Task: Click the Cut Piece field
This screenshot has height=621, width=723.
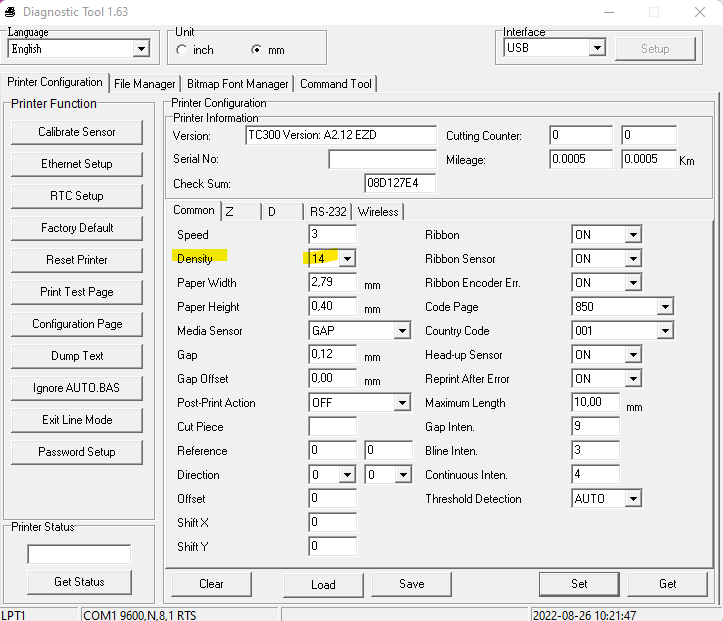Action: coord(332,426)
